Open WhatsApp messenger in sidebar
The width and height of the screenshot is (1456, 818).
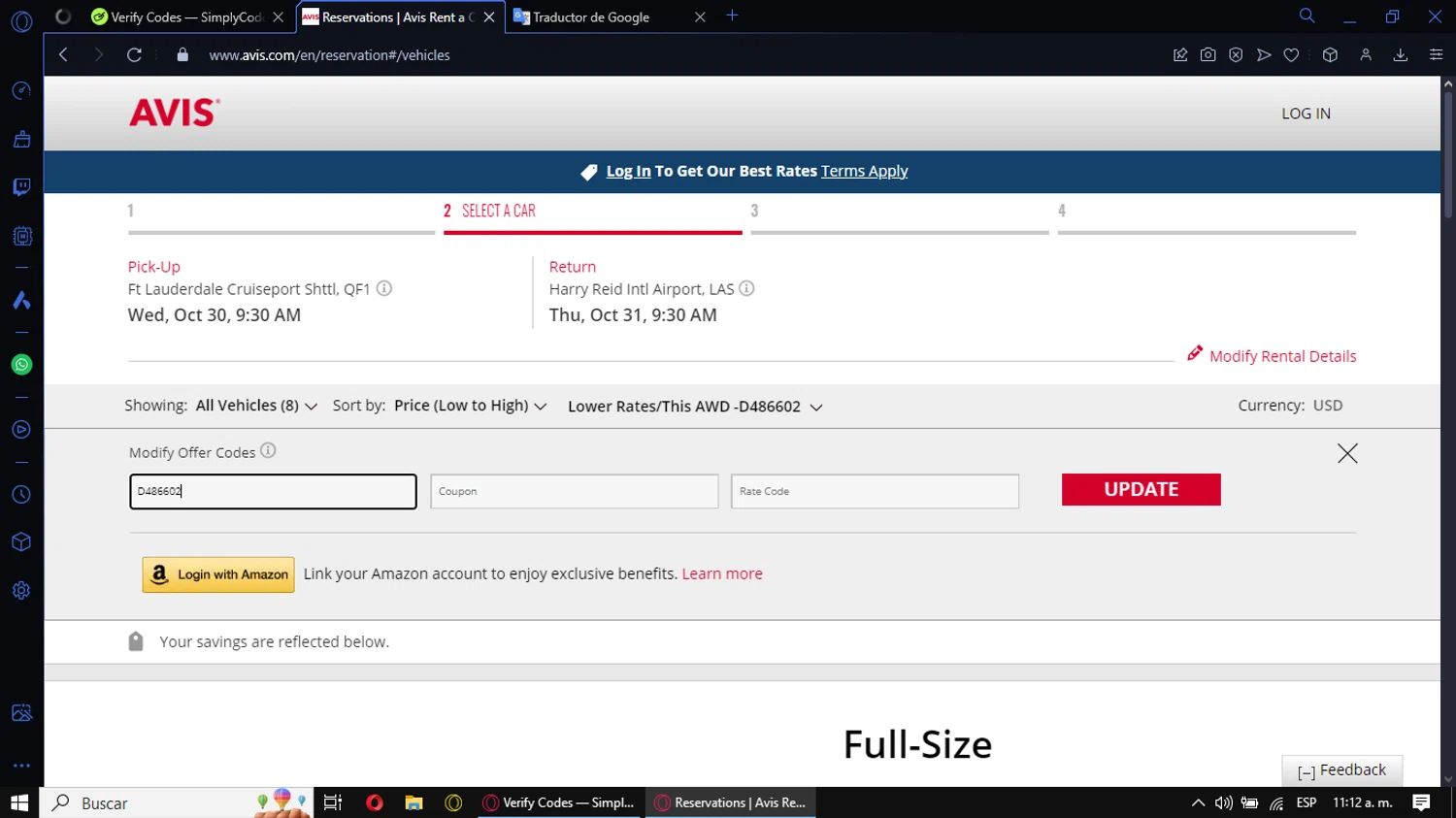(x=21, y=365)
